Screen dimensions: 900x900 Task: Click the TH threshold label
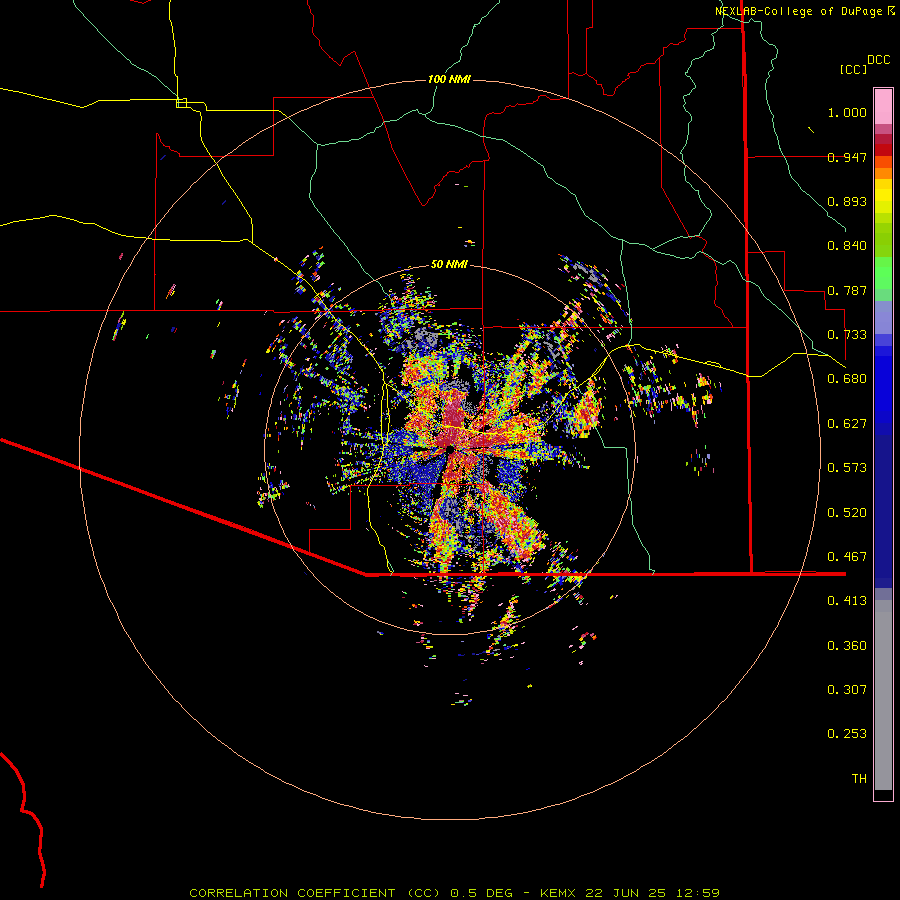[859, 779]
